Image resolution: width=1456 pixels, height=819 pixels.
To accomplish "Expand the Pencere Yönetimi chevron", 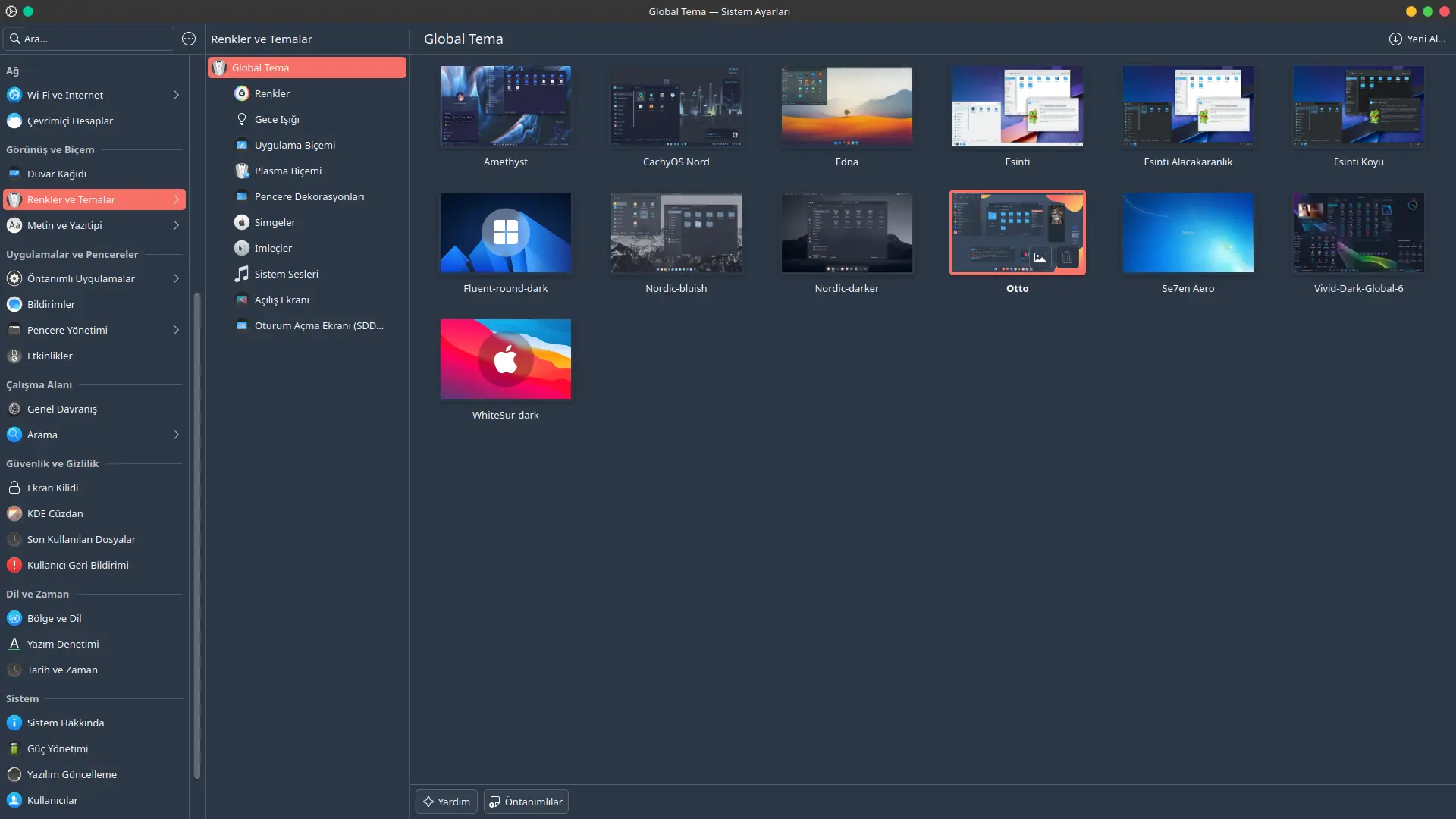I will click(176, 330).
